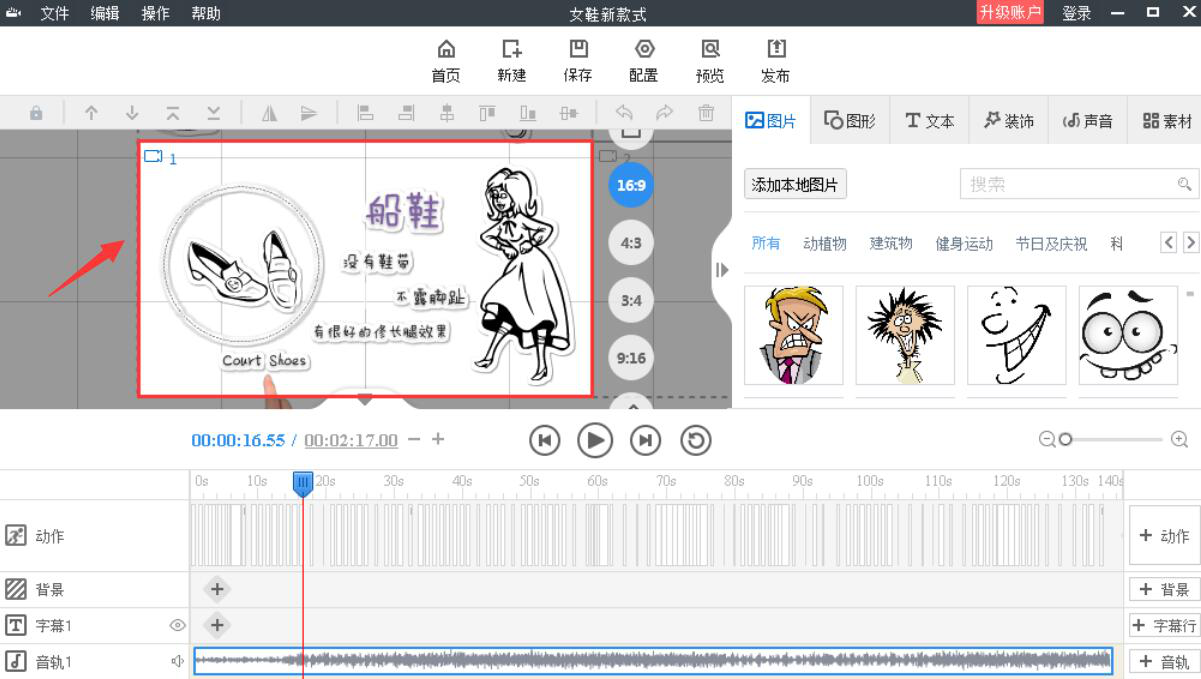Choose the spiky-hair face thumbnail
This screenshot has height=679, width=1201.
tap(905, 335)
